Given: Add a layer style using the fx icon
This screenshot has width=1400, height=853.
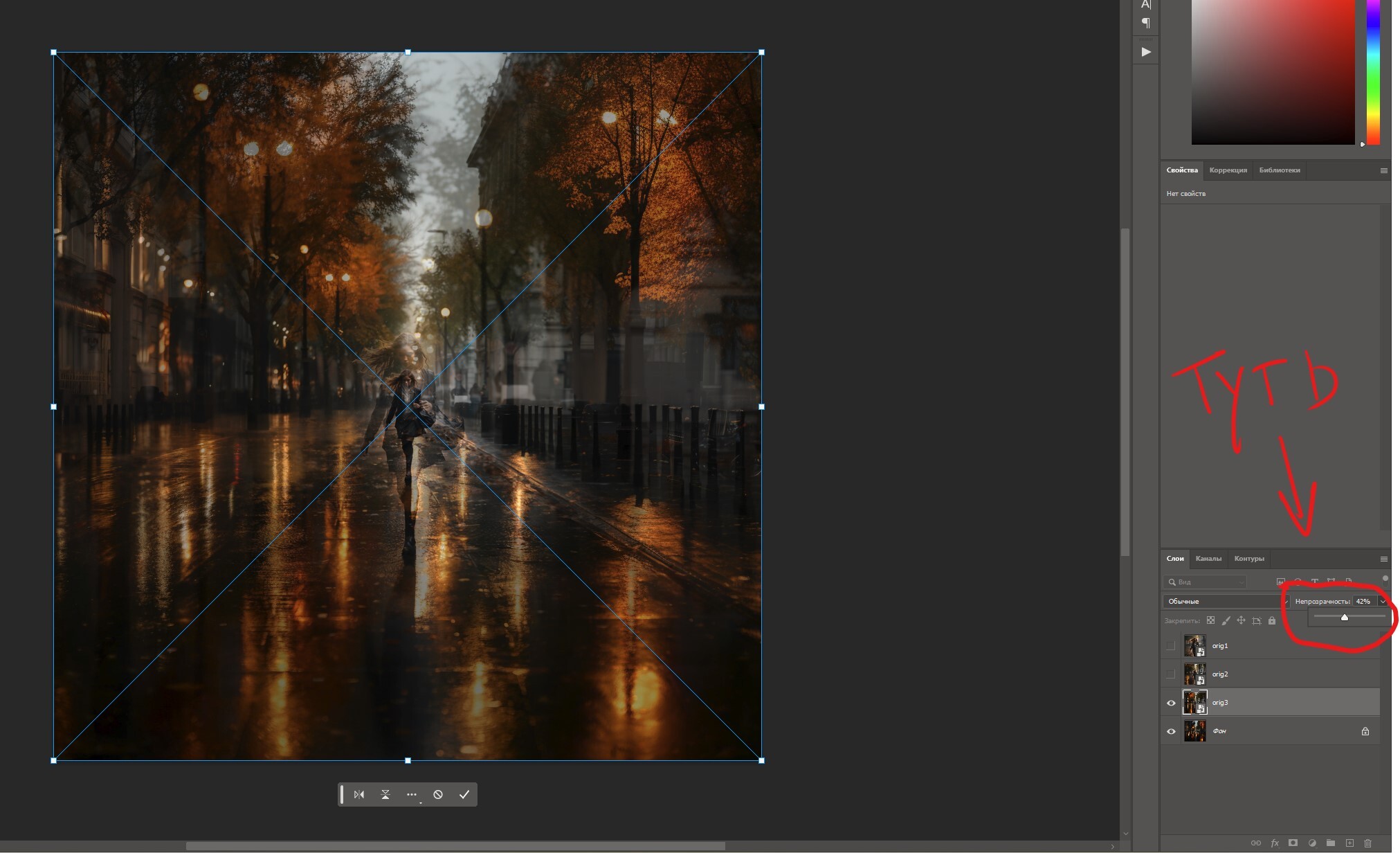Looking at the screenshot, I should point(1275,843).
